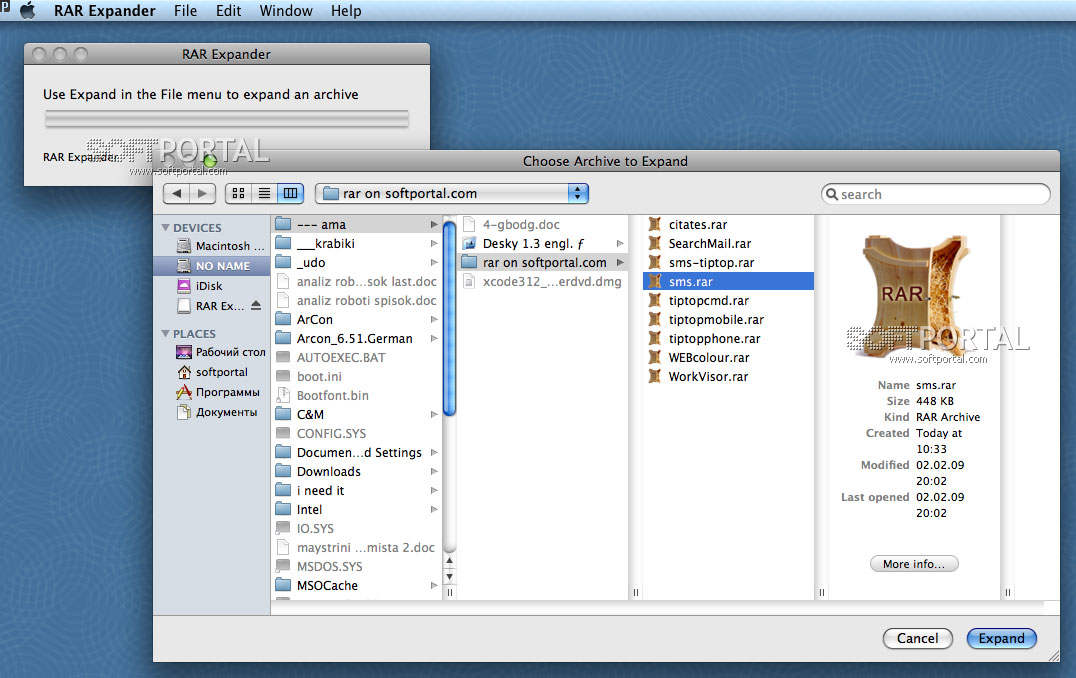This screenshot has height=678, width=1076.
Task: Open the File menu
Action: (x=185, y=10)
